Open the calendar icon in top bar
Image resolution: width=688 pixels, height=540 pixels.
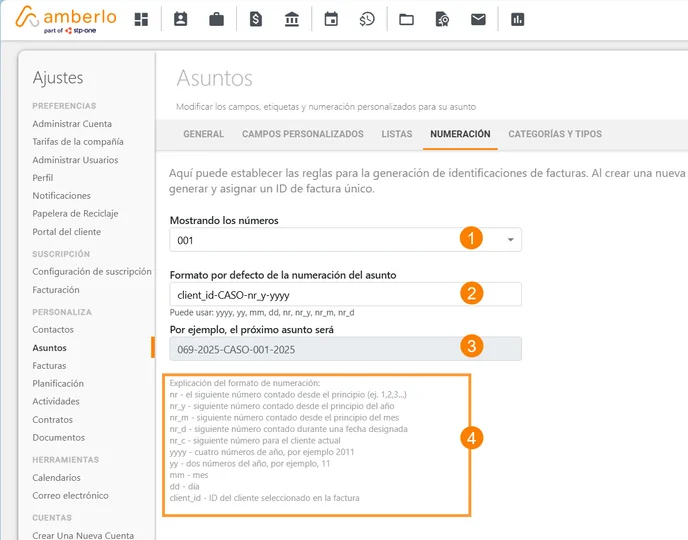[x=331, y=19]
